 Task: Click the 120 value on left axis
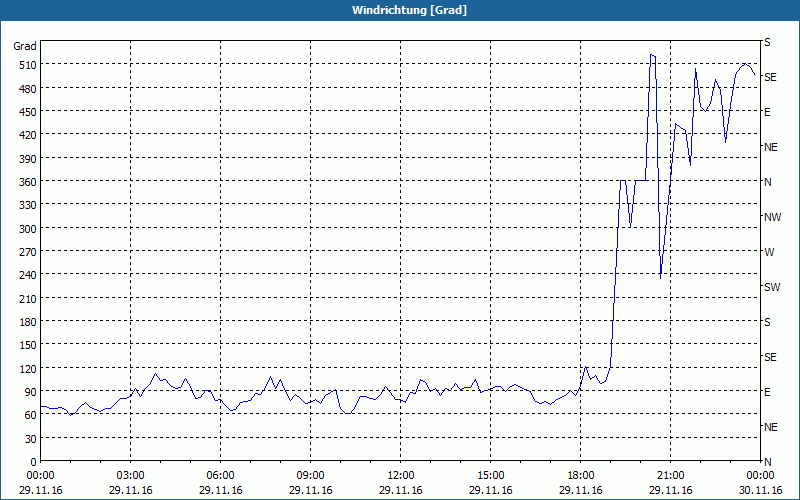pyautogui.click(x=28, y=369)
